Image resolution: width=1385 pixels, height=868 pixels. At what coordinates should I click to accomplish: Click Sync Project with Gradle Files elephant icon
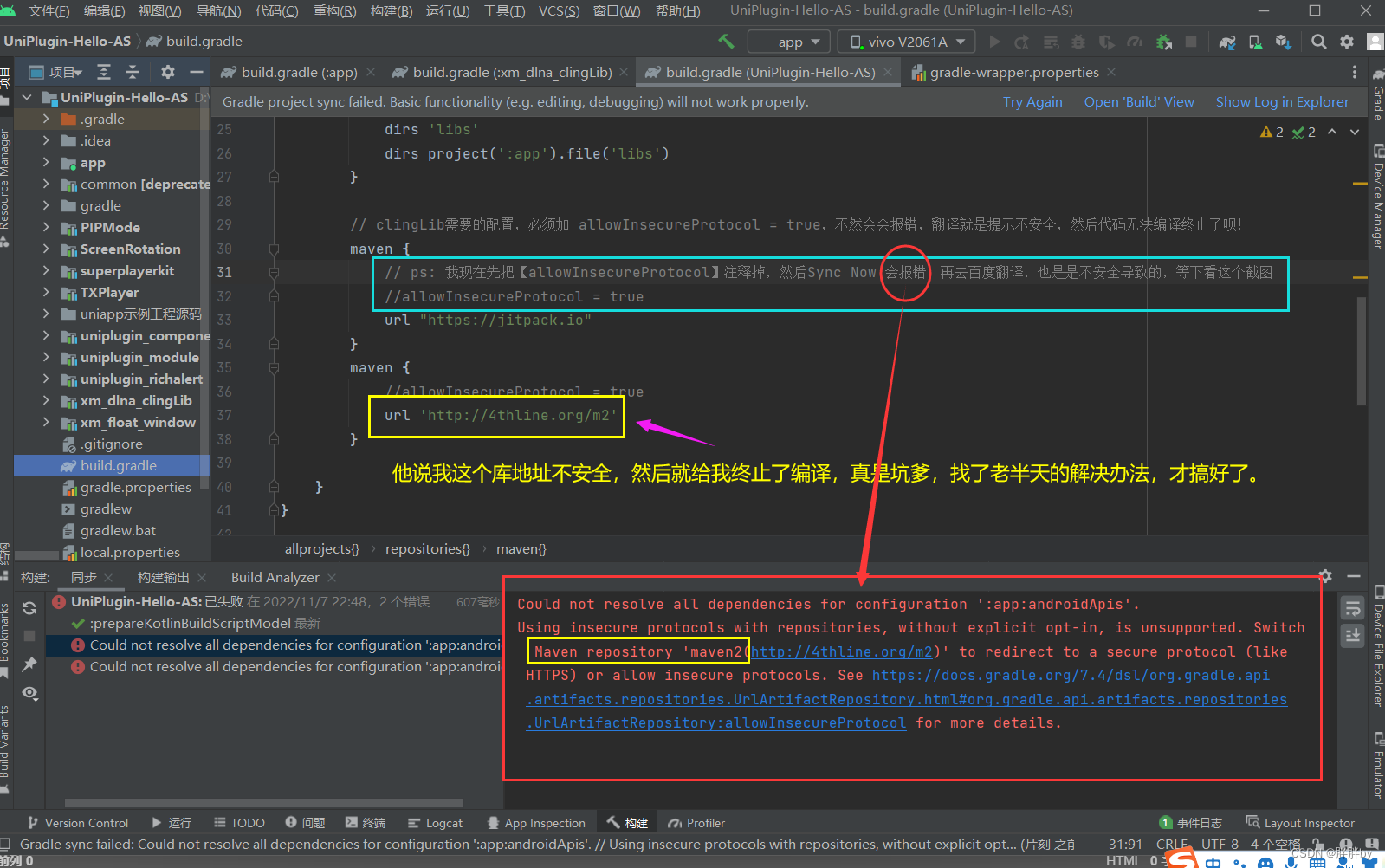point(1227,42)
